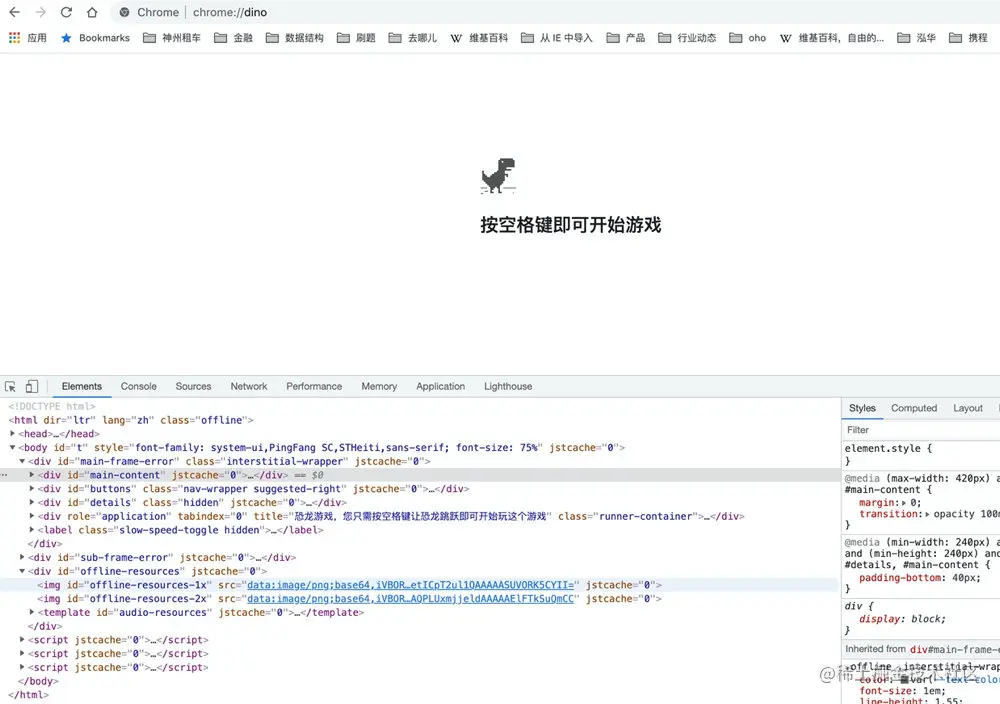Open the offline-resources-1x image data link
Viewport: 1000px width, 704px height.
click(410, 585)
